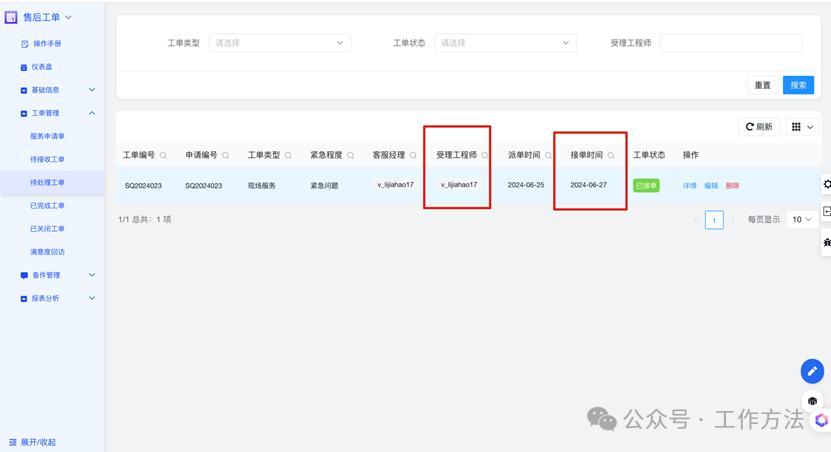Open 已完成工单 in sidebar
Screen dimensions: 831x452
47,205
